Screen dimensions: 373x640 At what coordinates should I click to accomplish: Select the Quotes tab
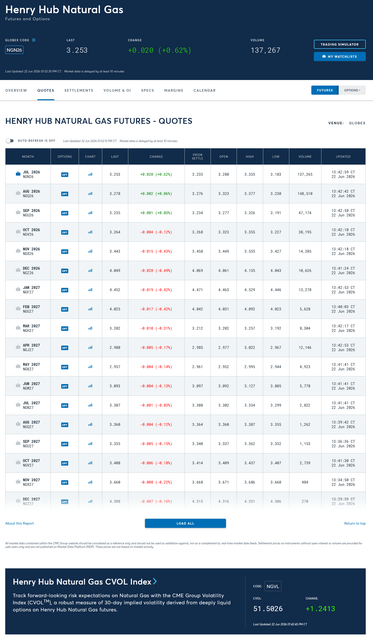pos(45,90)
